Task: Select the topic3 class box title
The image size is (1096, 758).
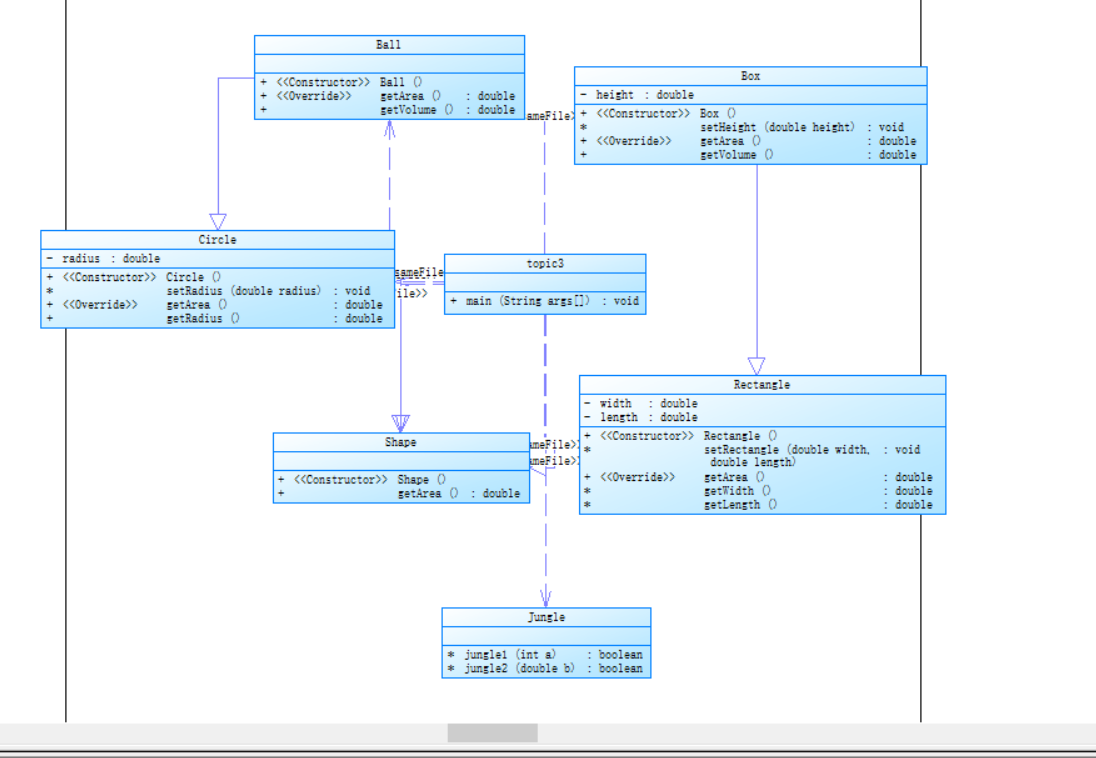Action: (x=545, y=264)
